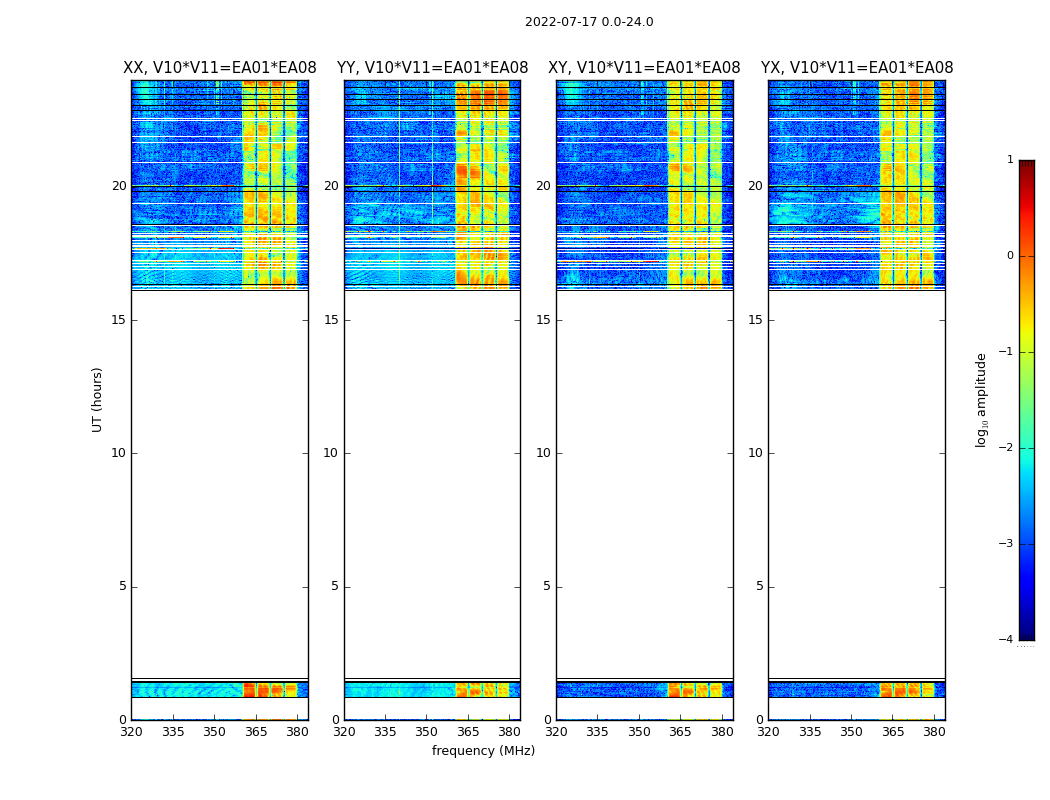
Task: Click the YX, V10*V11=EA01*EA08 panel title
Action: pyautogui.click(x=856, y=68)
